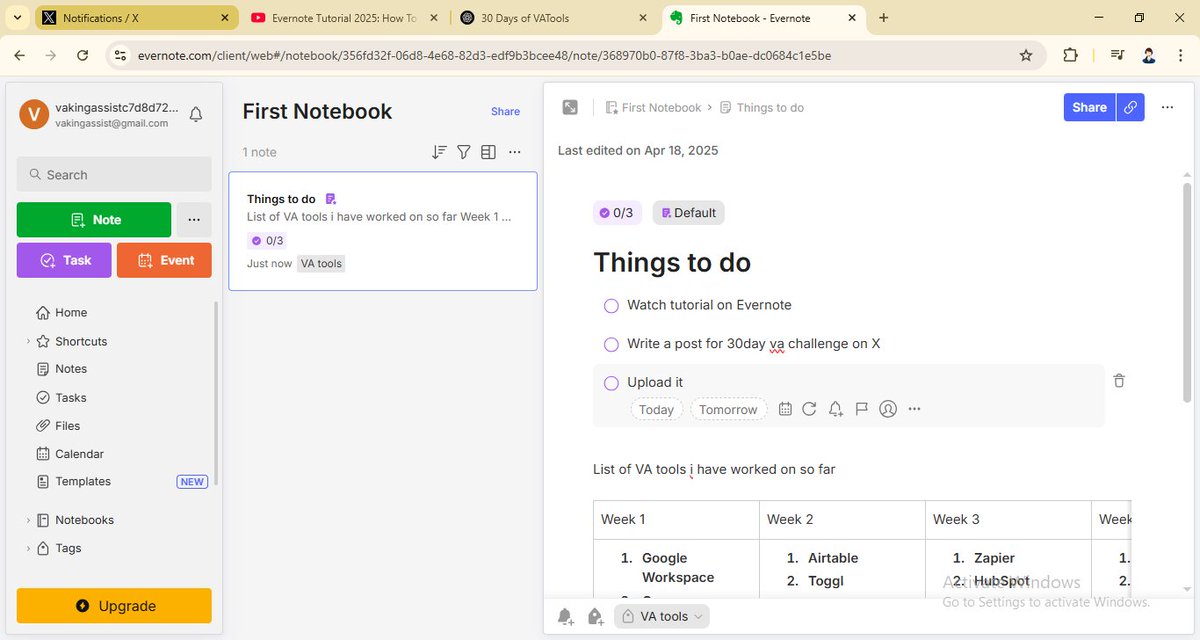This screenshot has height=640, width=1200.
Task: Open the note list filter icon
Action: click(464, 152)
